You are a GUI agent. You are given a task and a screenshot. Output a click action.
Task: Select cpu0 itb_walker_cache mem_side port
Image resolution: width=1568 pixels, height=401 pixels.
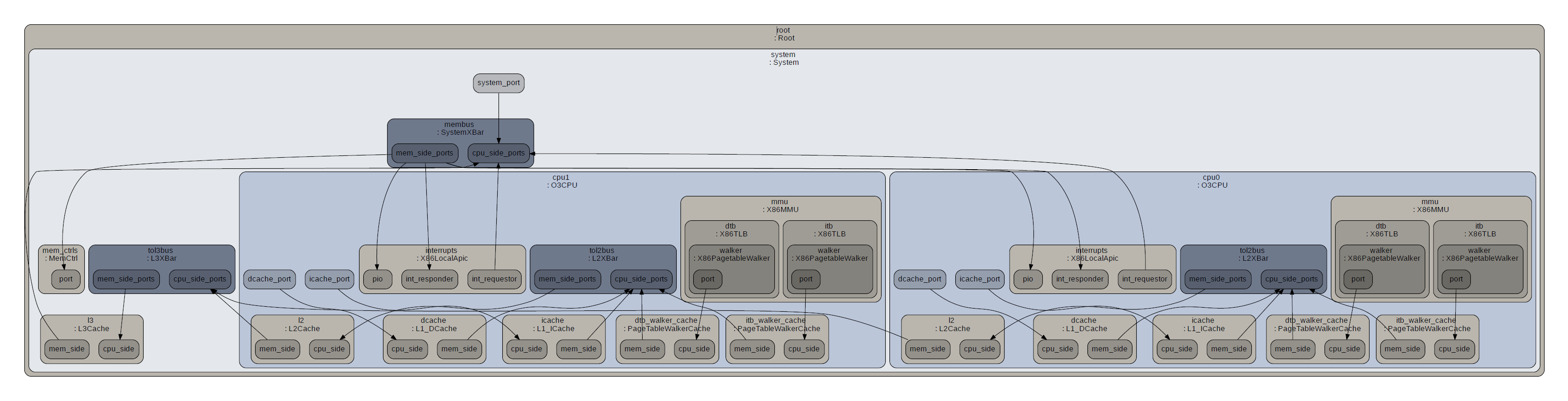click(1402, 349)
